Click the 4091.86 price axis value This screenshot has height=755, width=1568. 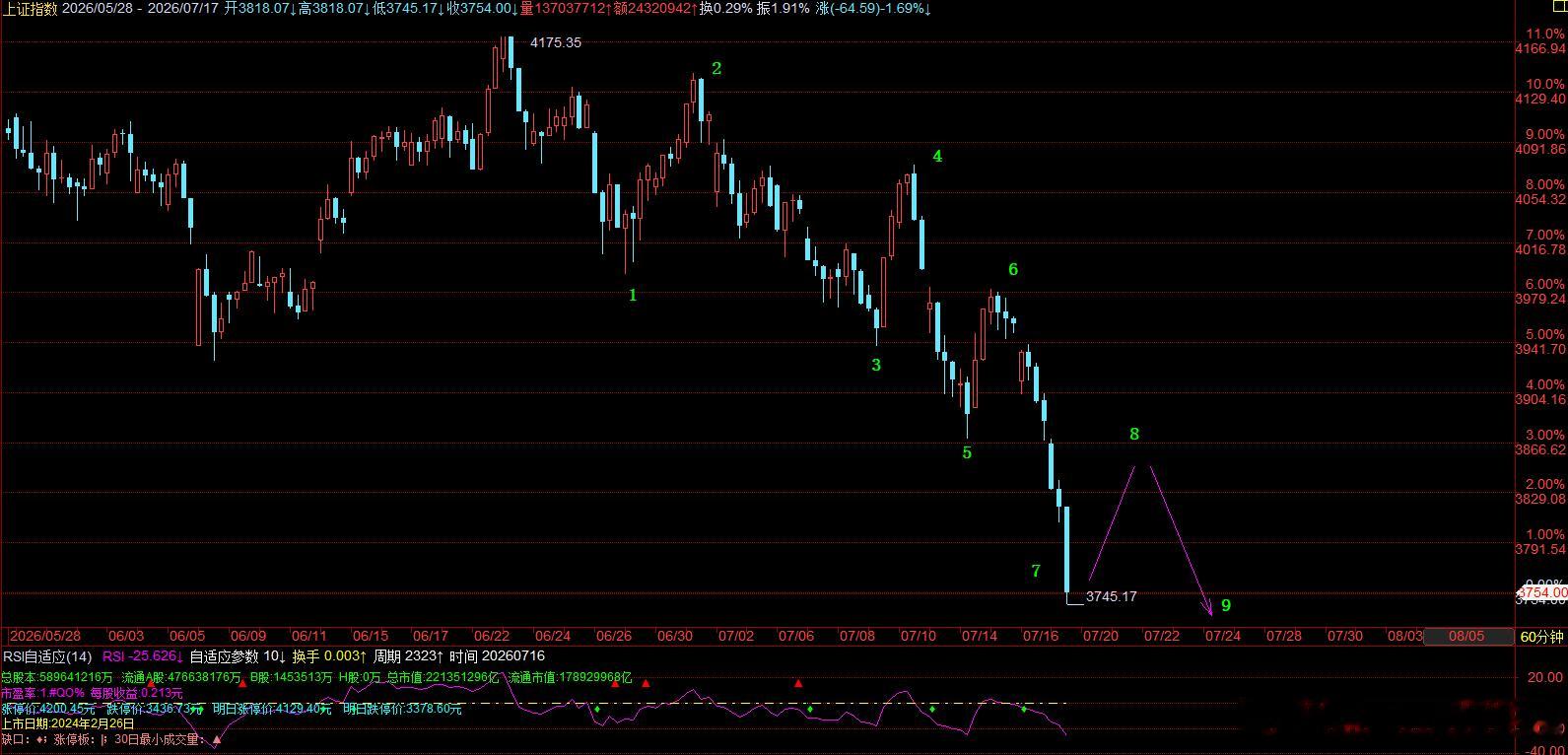[x=1540, y=150]
